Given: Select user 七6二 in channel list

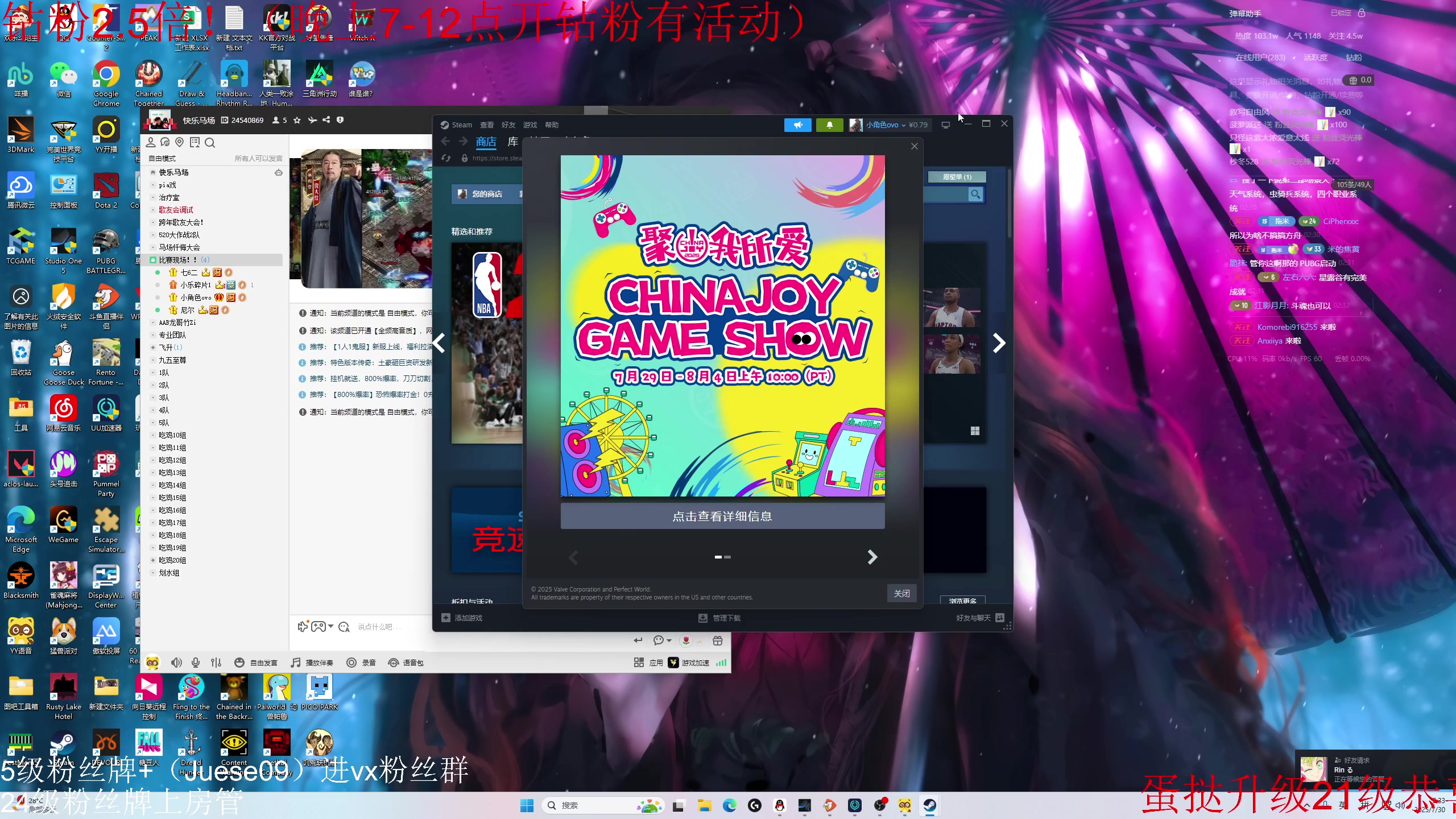Looking at the screenshot, I should pyautogui.click(x=189, y=272).
